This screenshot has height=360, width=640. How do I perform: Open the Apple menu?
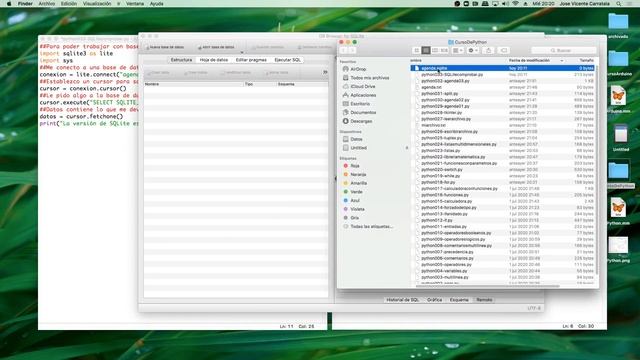[x=9, y=4]
